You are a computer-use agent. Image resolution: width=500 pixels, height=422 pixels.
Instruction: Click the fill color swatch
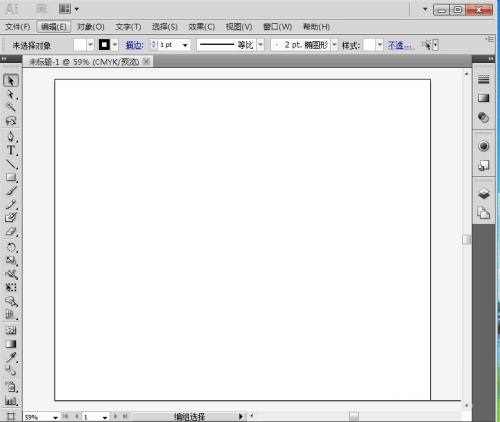80,45
